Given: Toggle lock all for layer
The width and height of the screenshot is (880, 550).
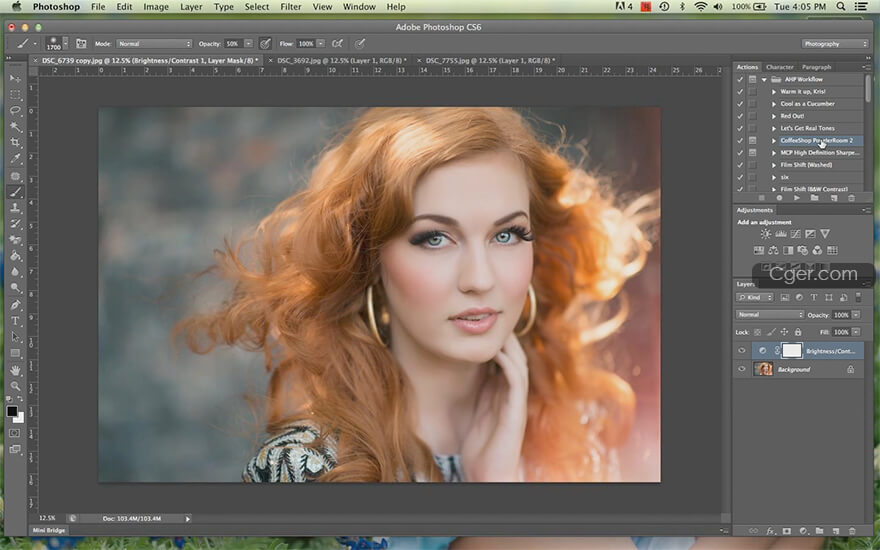Looking at the screenshot, I should 798,332.
